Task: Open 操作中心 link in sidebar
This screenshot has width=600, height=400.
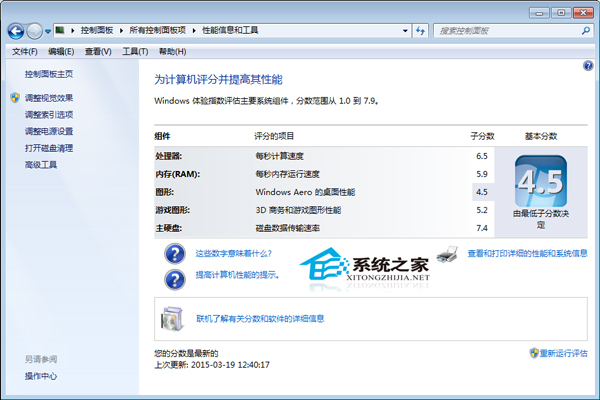Action: pyautogui.click(x=41, y=376)
